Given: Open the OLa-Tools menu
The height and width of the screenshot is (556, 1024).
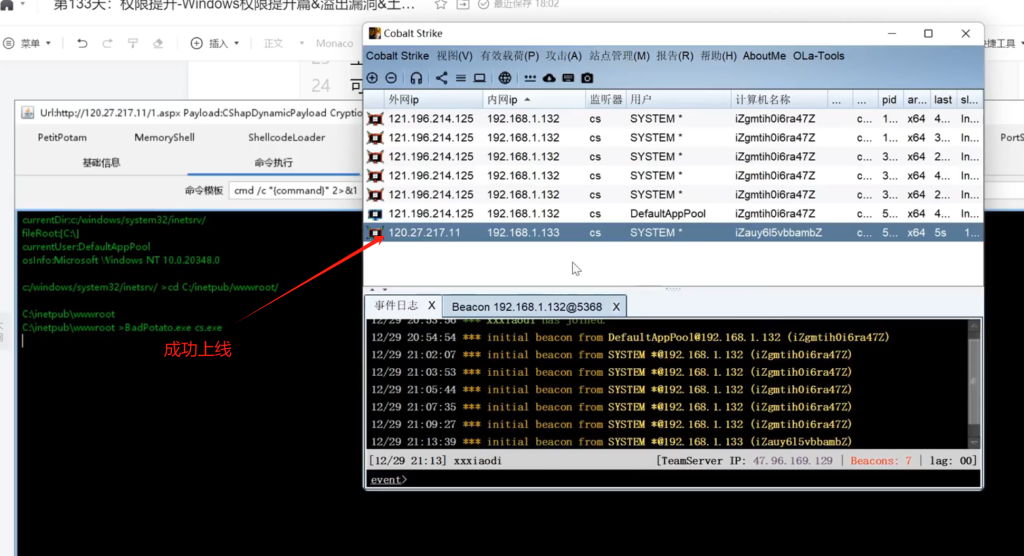Looking at the screenshot, I should [x=818, y=56].
